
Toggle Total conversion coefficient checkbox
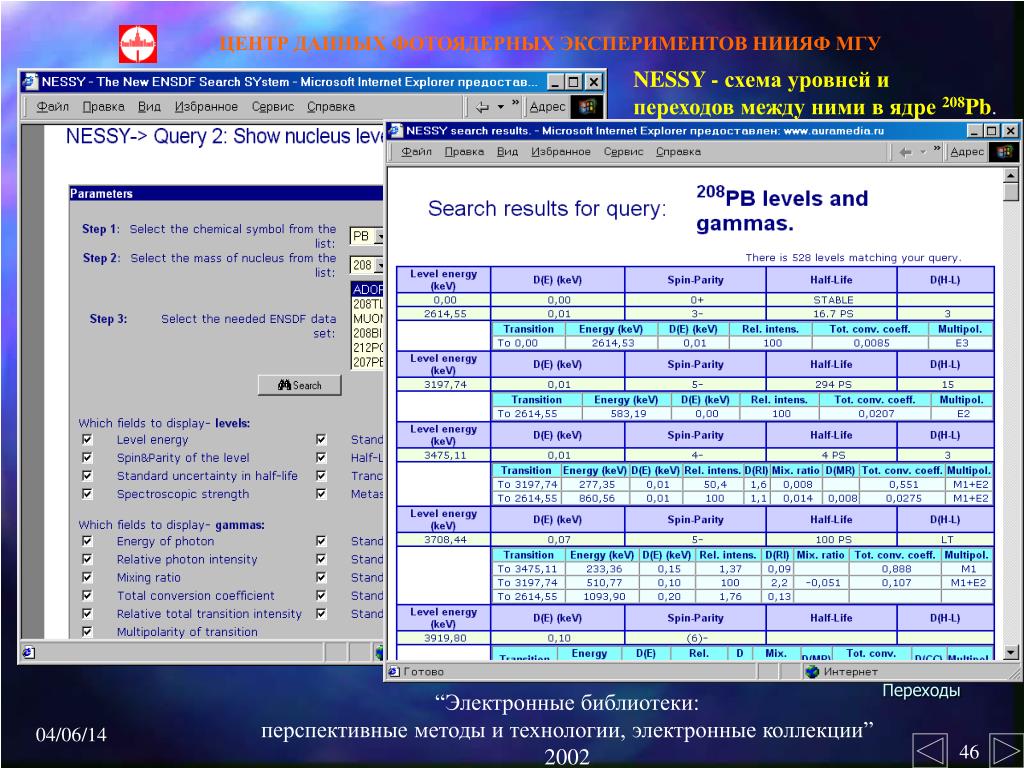[x=87, y=596]
